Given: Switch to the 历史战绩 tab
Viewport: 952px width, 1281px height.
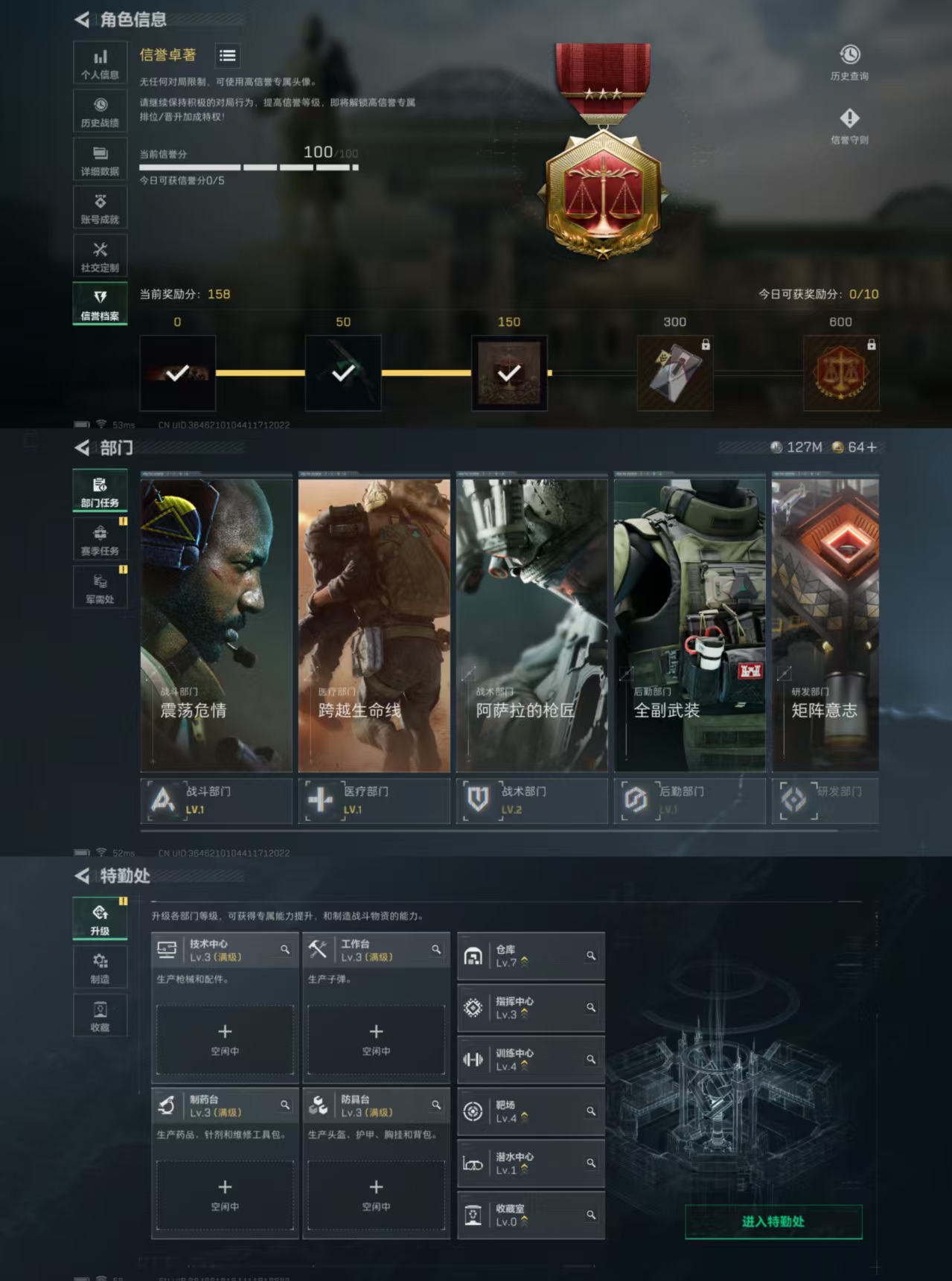Looking at the screenshot, I should pos(100,111).
